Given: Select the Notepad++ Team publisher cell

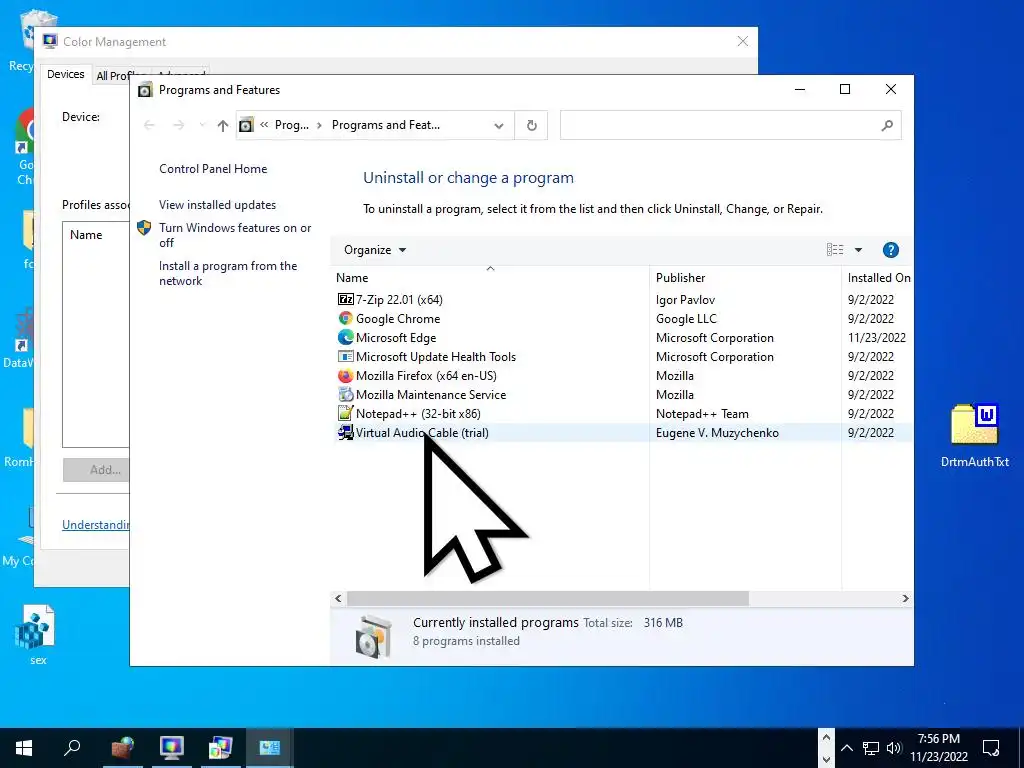Looking at the screenshot, I should (x=702, y=413).
